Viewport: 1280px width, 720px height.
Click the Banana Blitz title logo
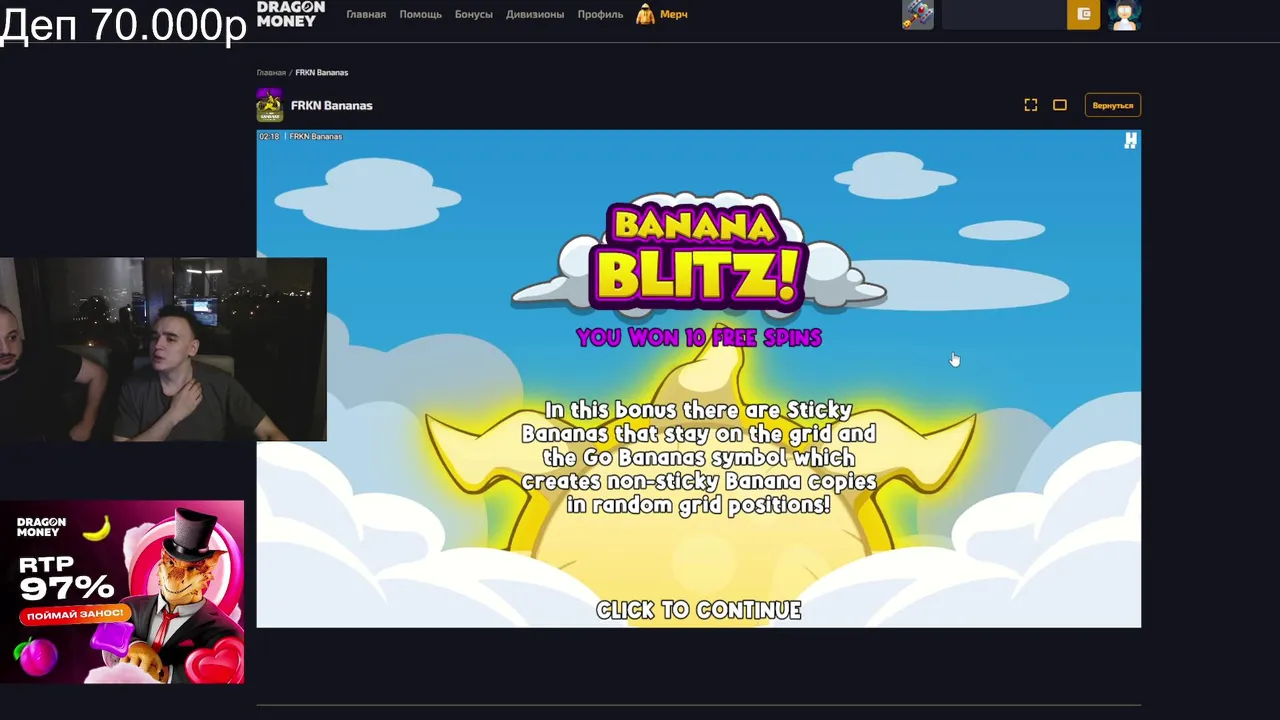pos(699,257)
